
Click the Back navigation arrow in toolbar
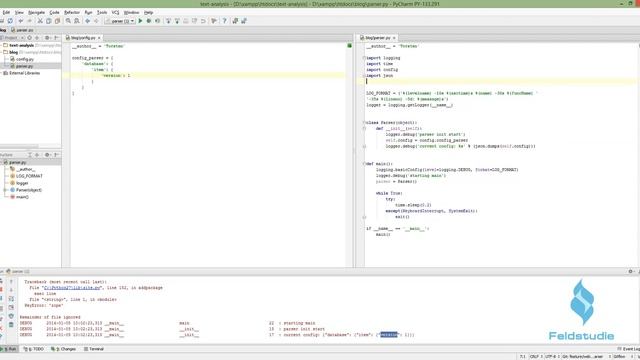click(x=87, y=21)
